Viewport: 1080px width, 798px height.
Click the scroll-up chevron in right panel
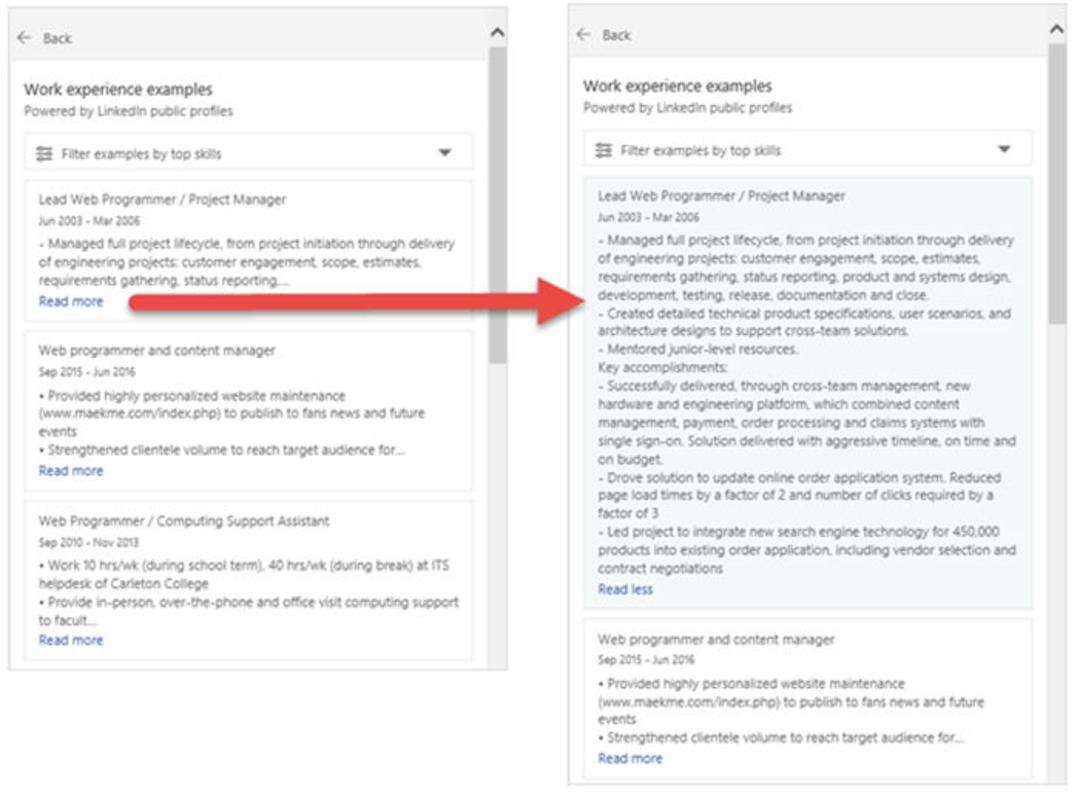1057,29
